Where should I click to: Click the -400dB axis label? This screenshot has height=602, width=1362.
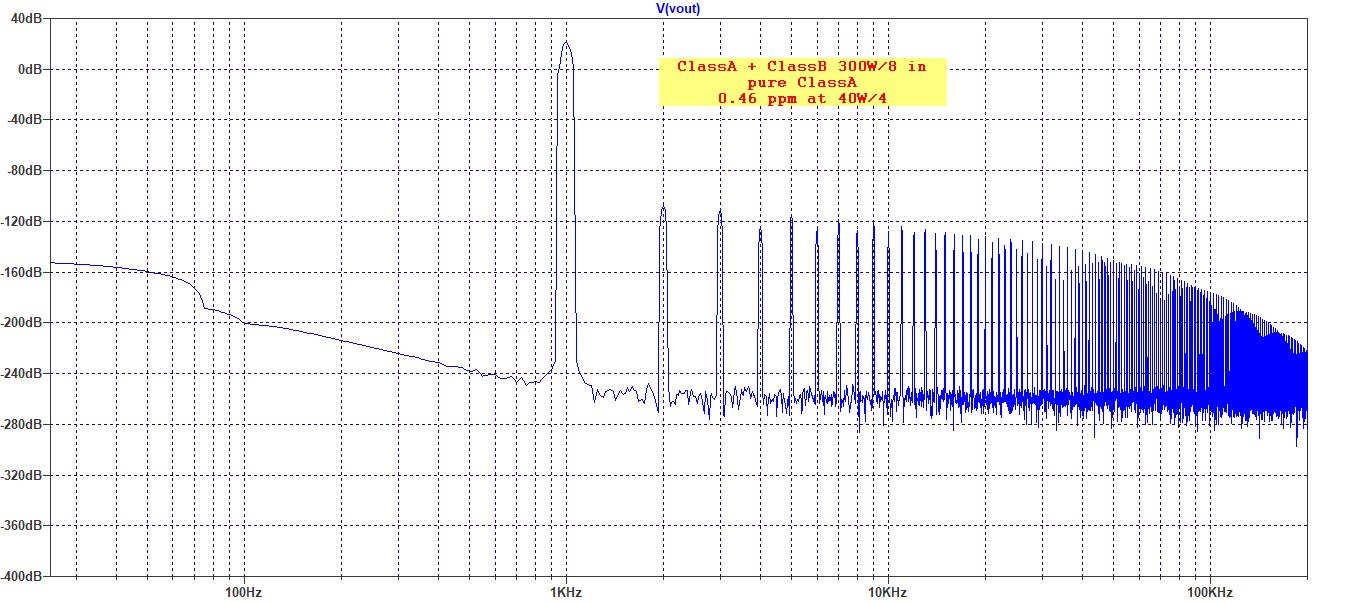[23, 577]
